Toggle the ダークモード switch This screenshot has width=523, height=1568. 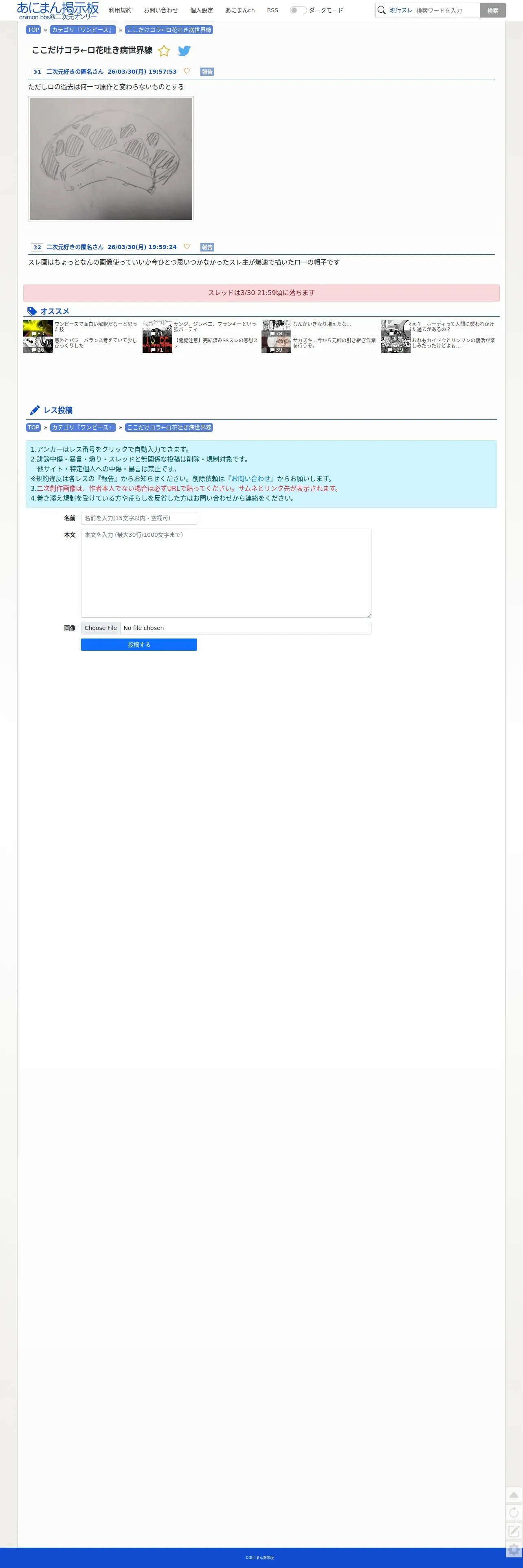point(298,10)
